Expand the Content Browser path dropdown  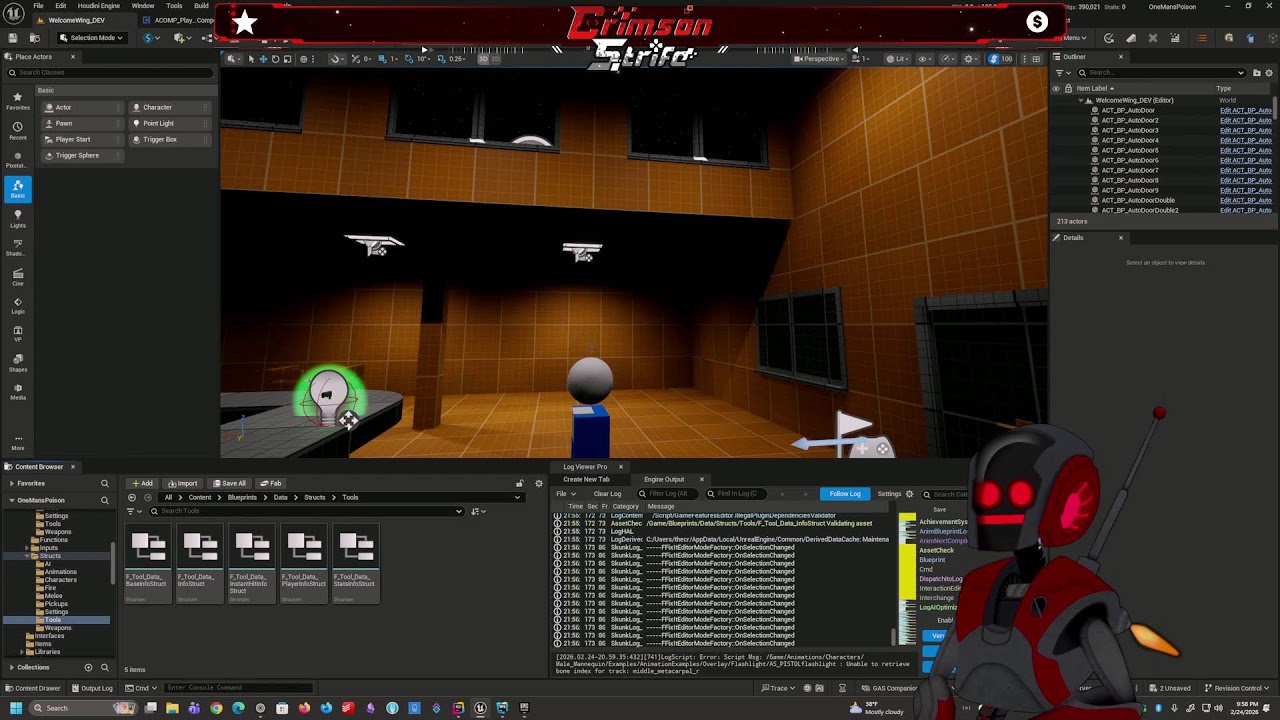coord(517,497)
